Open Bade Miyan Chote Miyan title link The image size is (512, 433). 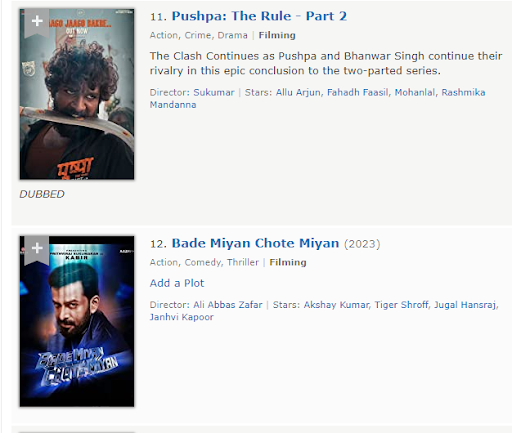(255, 243)
